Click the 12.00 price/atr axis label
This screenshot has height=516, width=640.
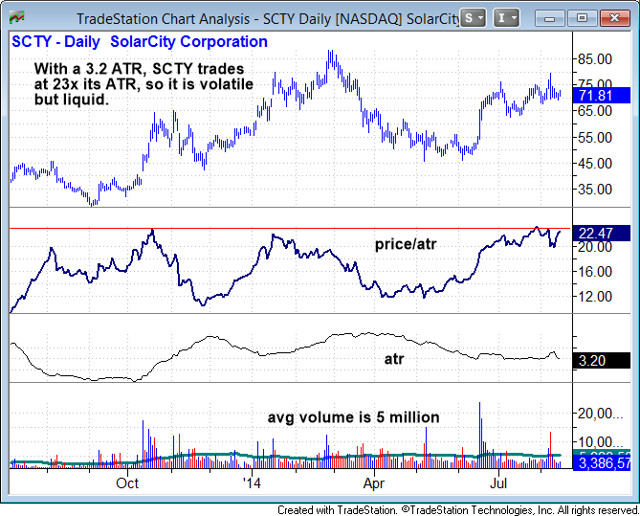[595, 297]
